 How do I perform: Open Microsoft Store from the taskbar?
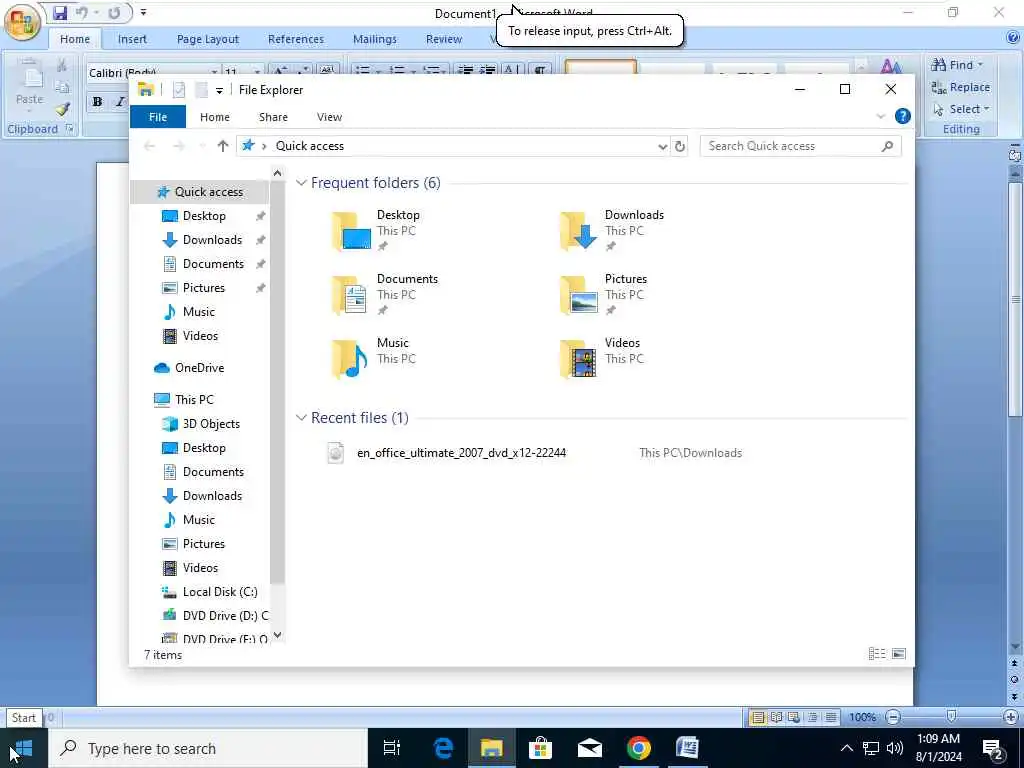tap(540, 748)
